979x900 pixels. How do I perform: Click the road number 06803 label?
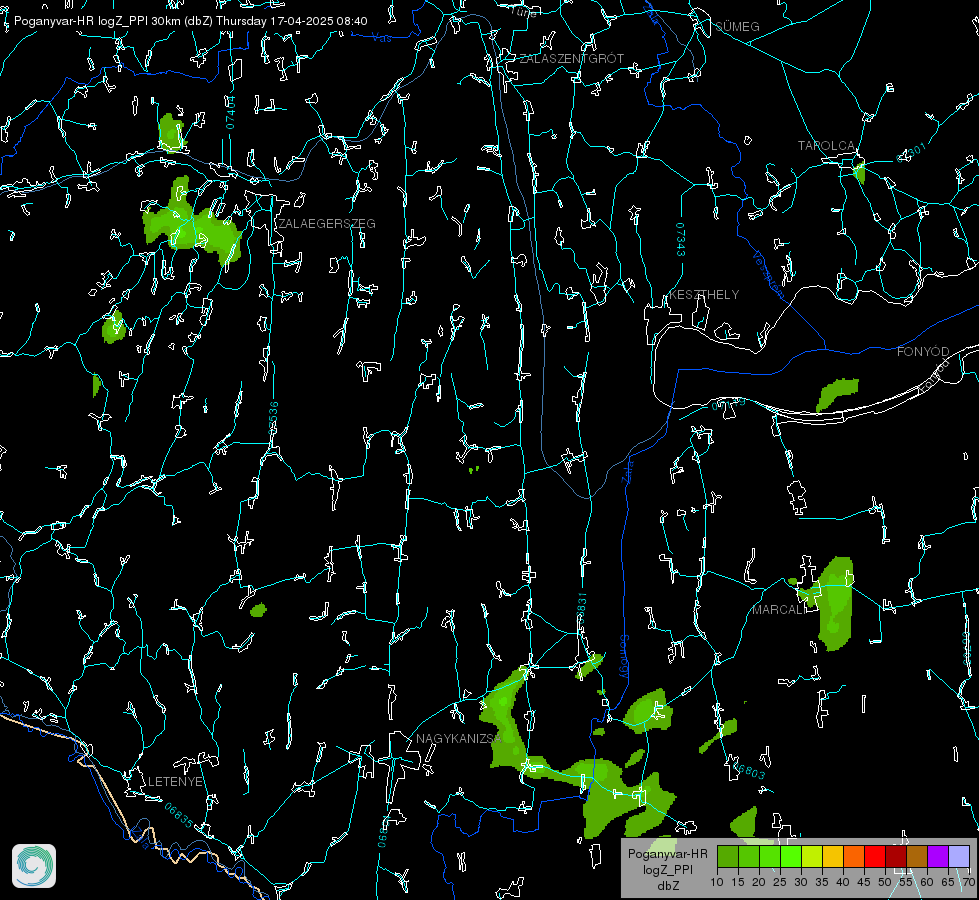[x=750, y=771]
